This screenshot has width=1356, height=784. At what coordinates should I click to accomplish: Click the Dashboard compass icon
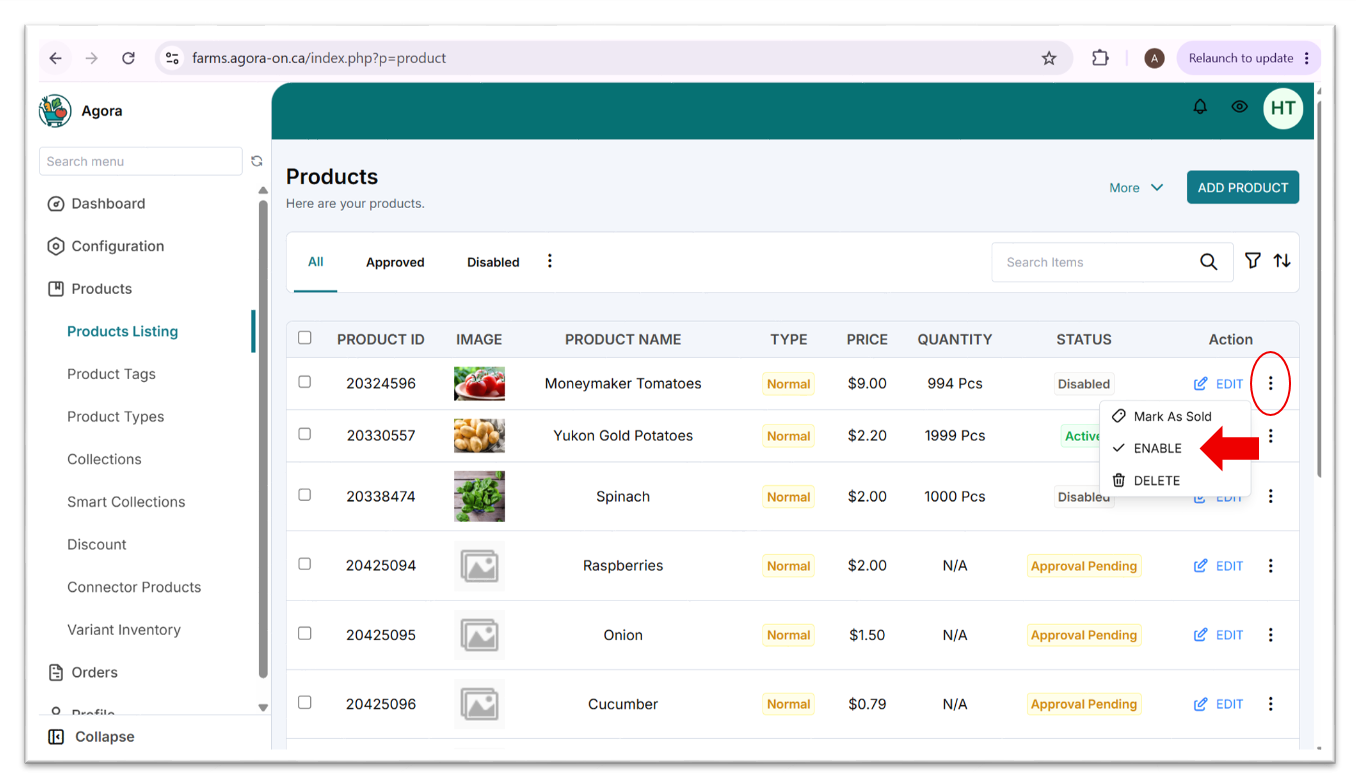tap(56, 204)
